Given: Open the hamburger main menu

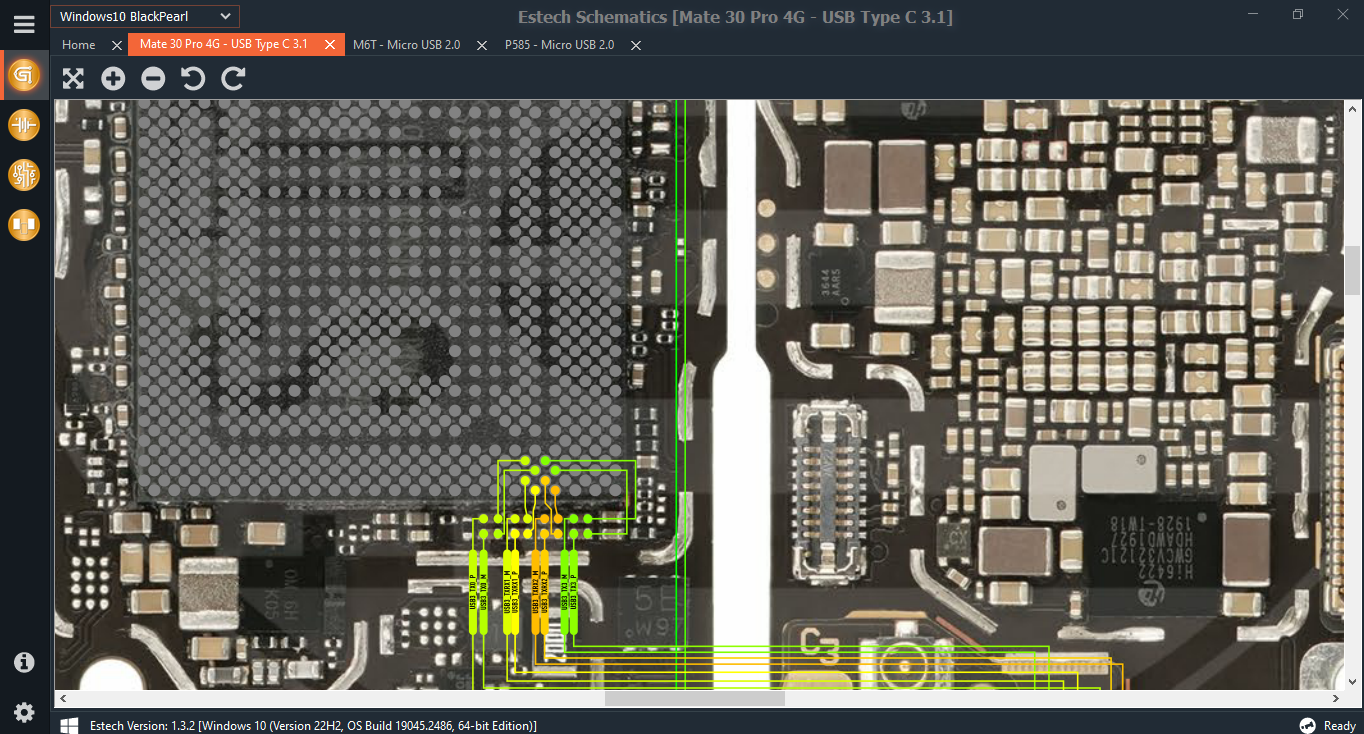Looking at the screenshot, I should [24, 24].
